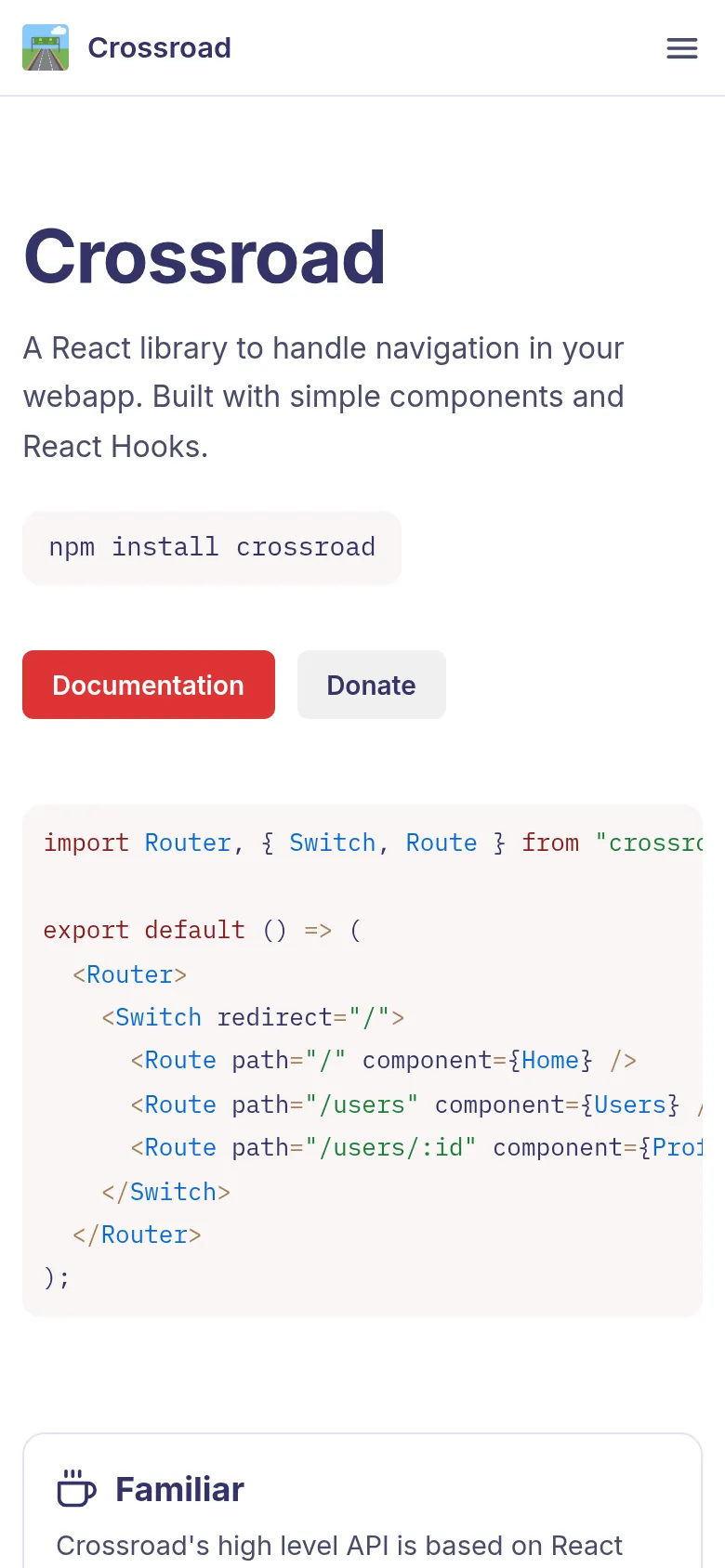
Task: Click the library description paragraph
Action: pyautogui.click(x=323, y=398)
